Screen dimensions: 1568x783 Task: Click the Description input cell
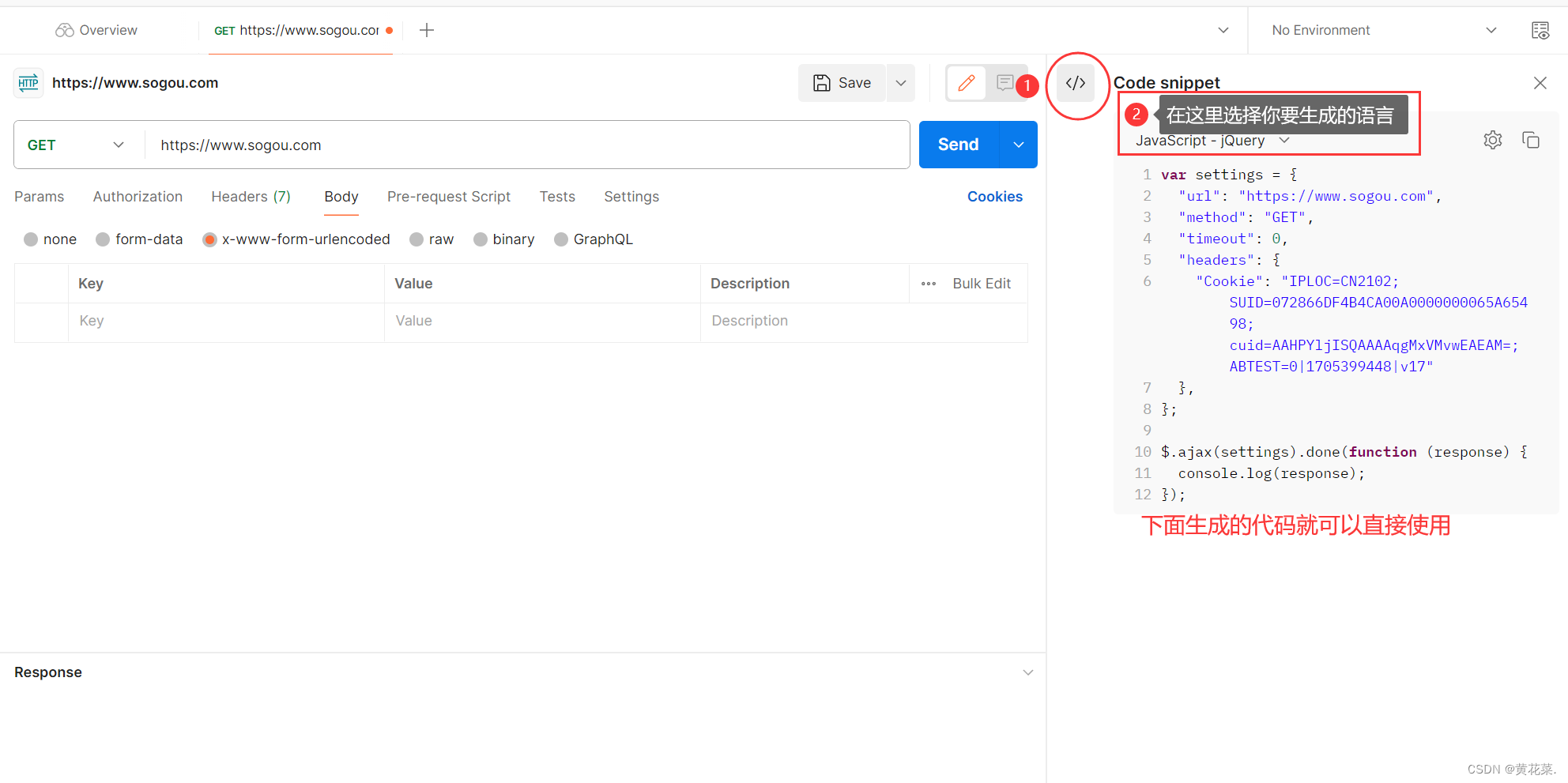(864, 322)
